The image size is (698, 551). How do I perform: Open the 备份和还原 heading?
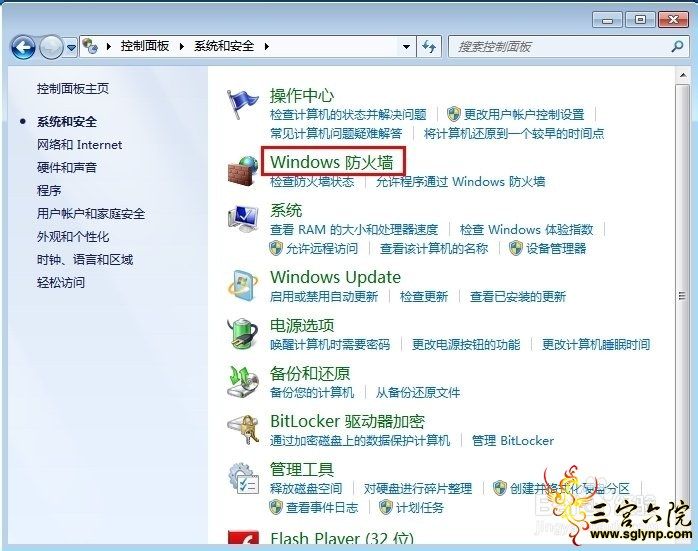click(310, 373)
